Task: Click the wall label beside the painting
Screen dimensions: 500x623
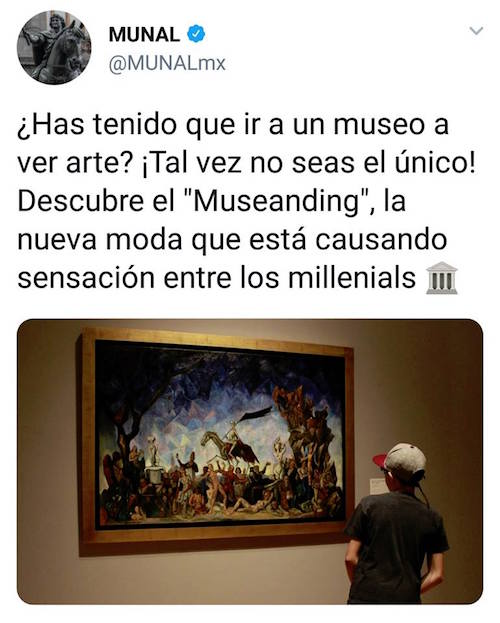Action: [377, 486]
